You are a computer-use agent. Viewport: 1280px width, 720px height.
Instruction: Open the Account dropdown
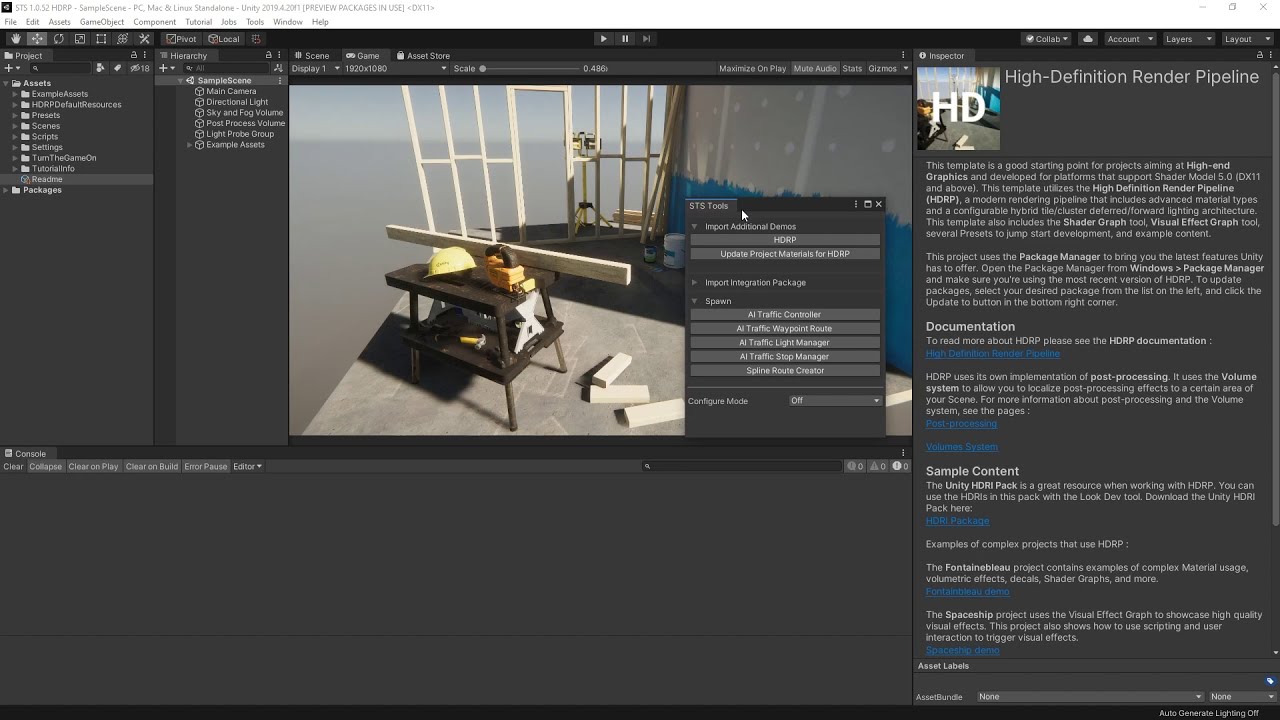(1129, 39)
